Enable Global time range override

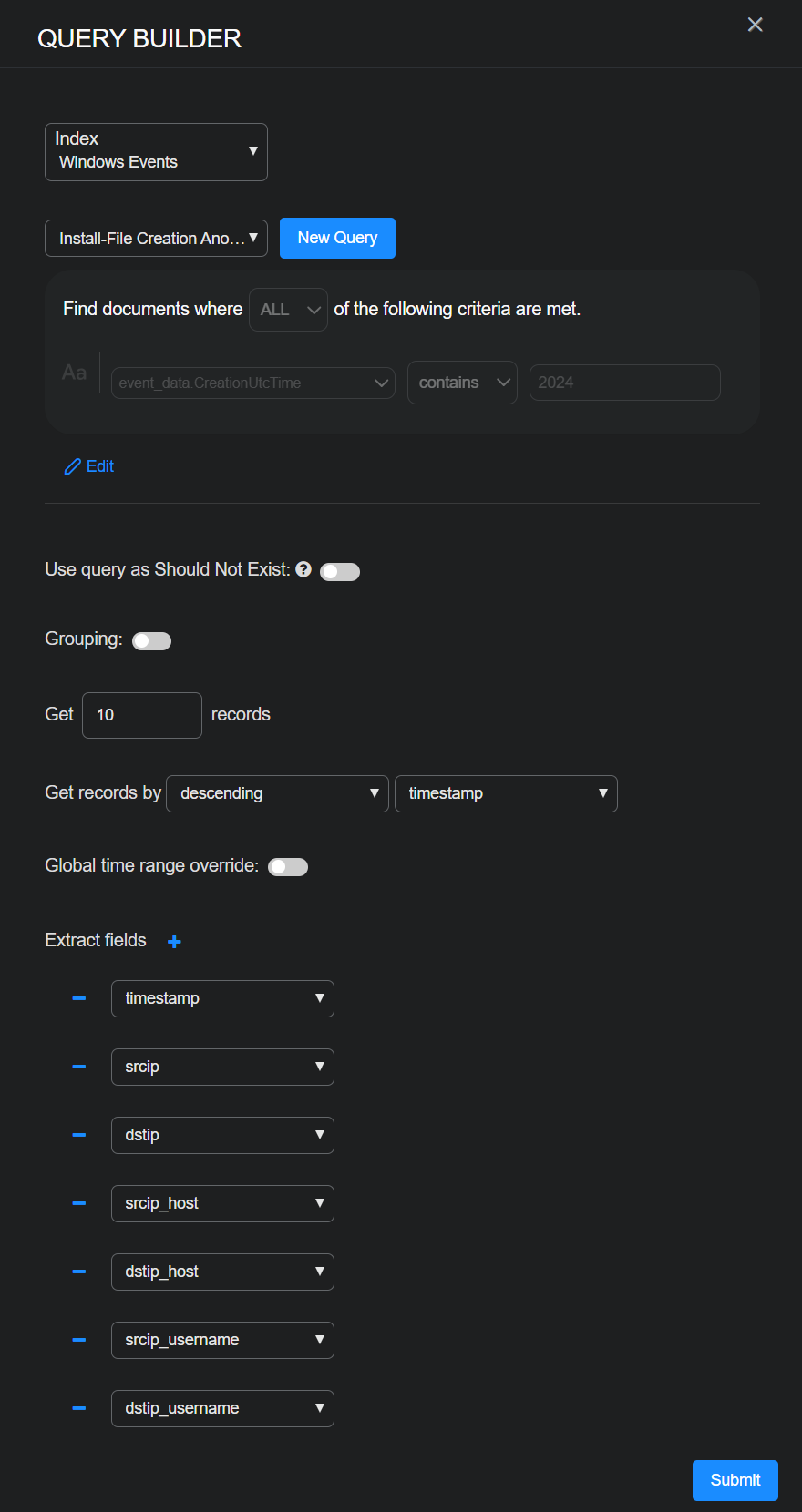pos(288,867)
